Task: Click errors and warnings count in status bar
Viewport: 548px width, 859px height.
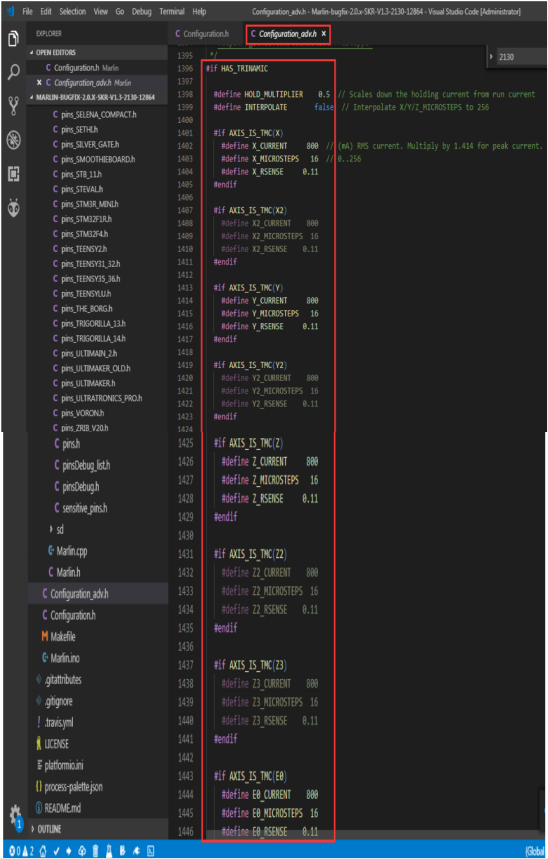Action: [21, 851]
